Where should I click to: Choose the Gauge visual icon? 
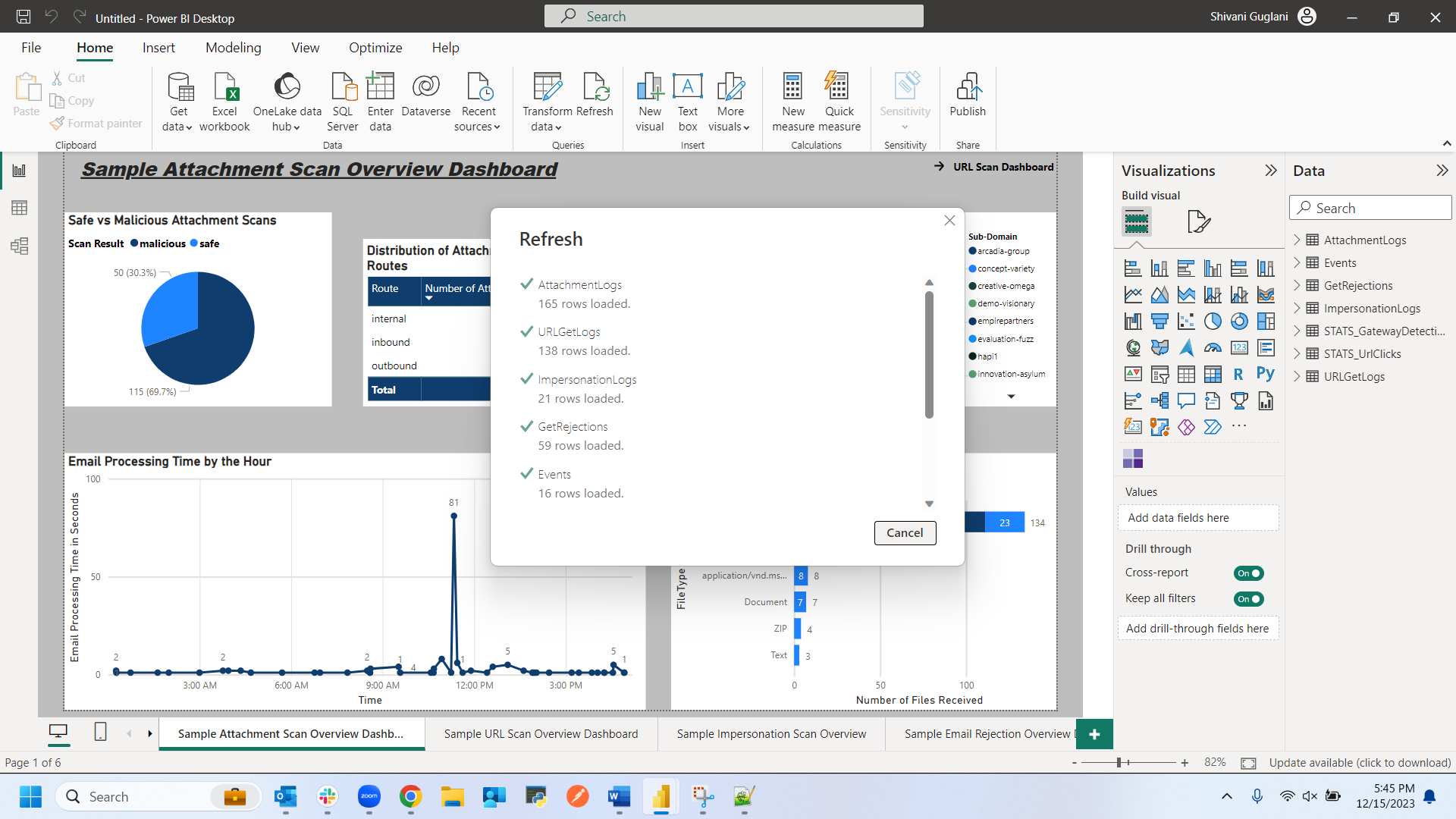(x=1213, y=348)
